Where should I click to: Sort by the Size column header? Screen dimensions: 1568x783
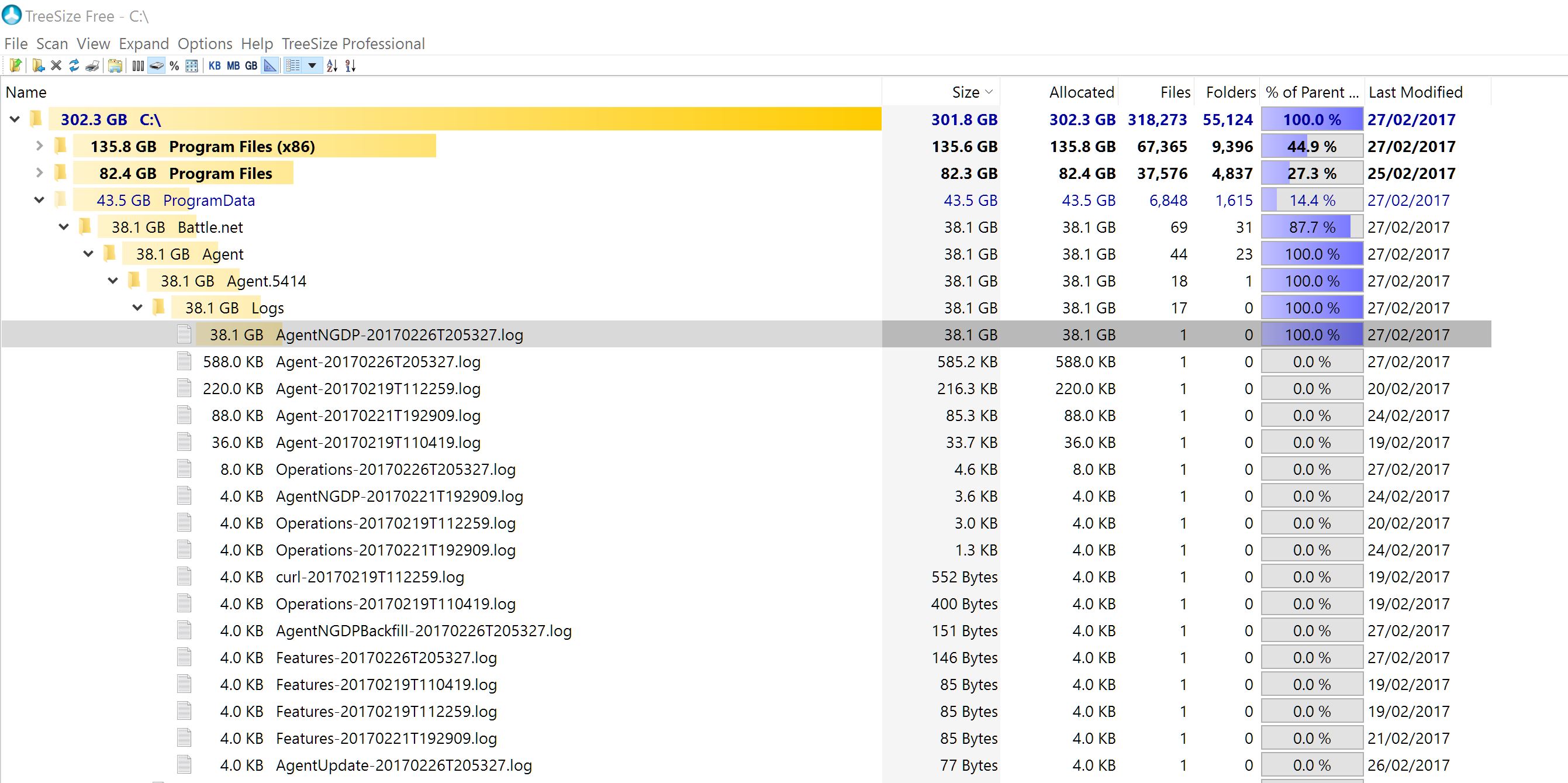941,92
